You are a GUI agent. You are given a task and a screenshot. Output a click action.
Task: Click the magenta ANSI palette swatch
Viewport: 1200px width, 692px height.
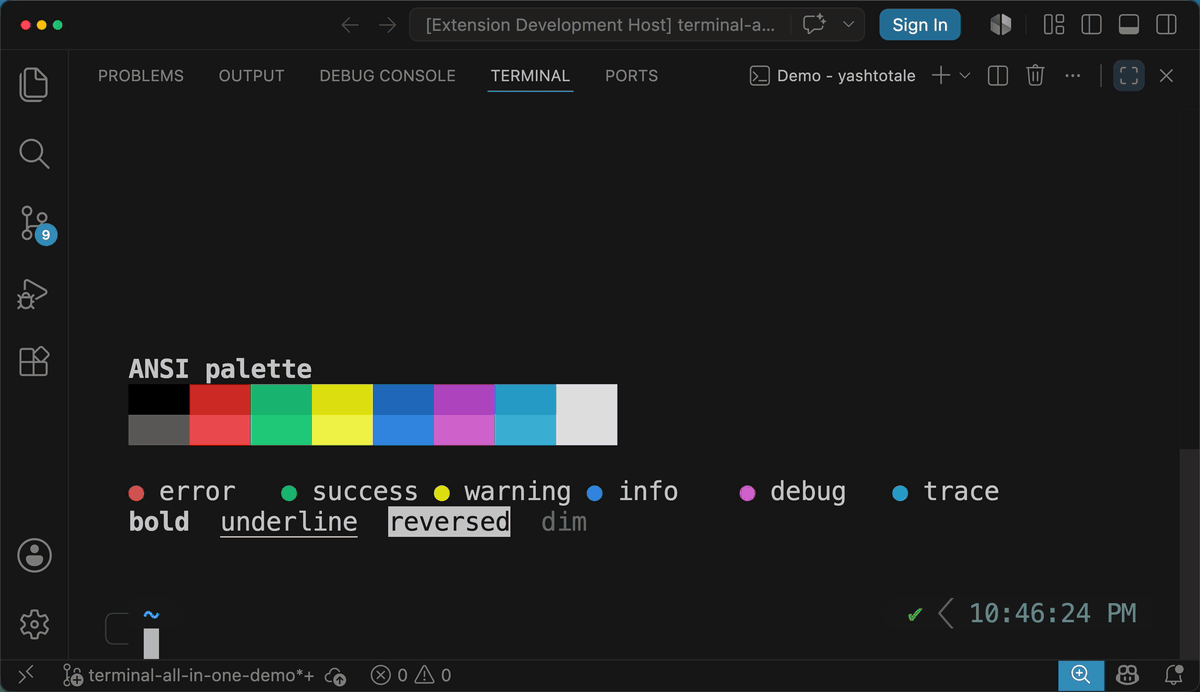pos(464,400)
